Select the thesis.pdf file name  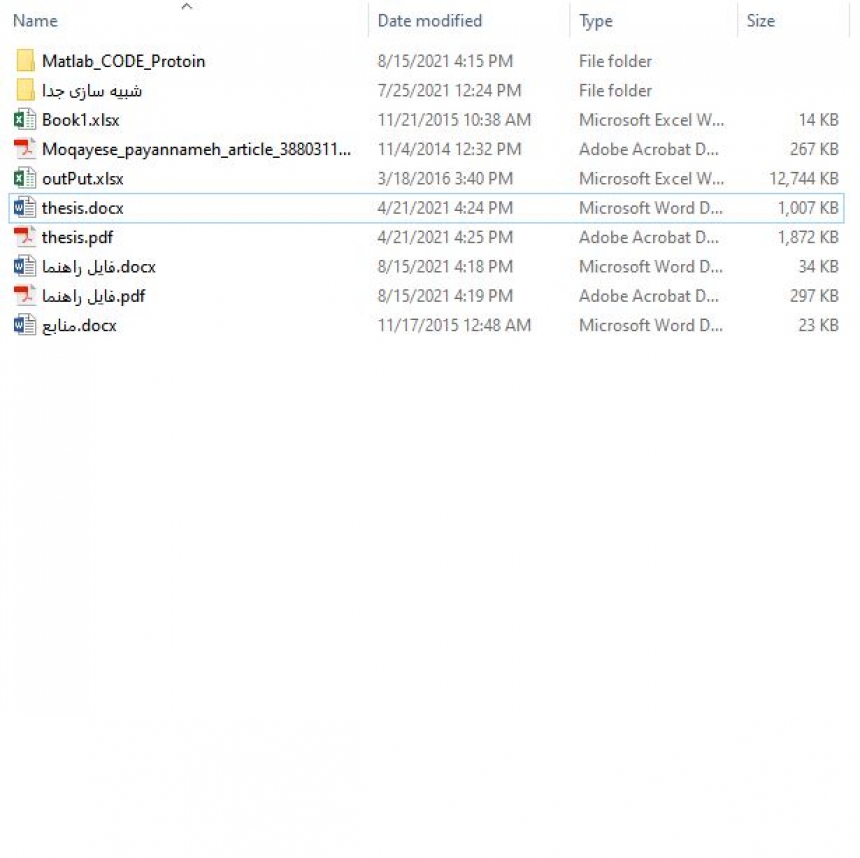tap(77, 238)
